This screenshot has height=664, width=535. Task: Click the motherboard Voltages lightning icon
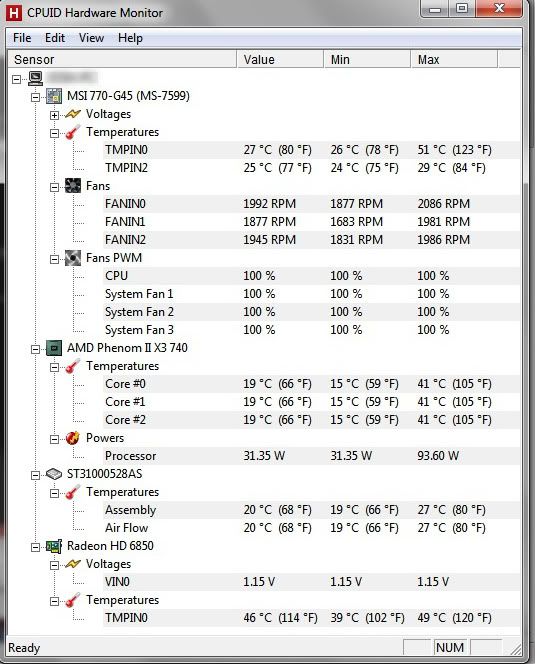(73, 114)
